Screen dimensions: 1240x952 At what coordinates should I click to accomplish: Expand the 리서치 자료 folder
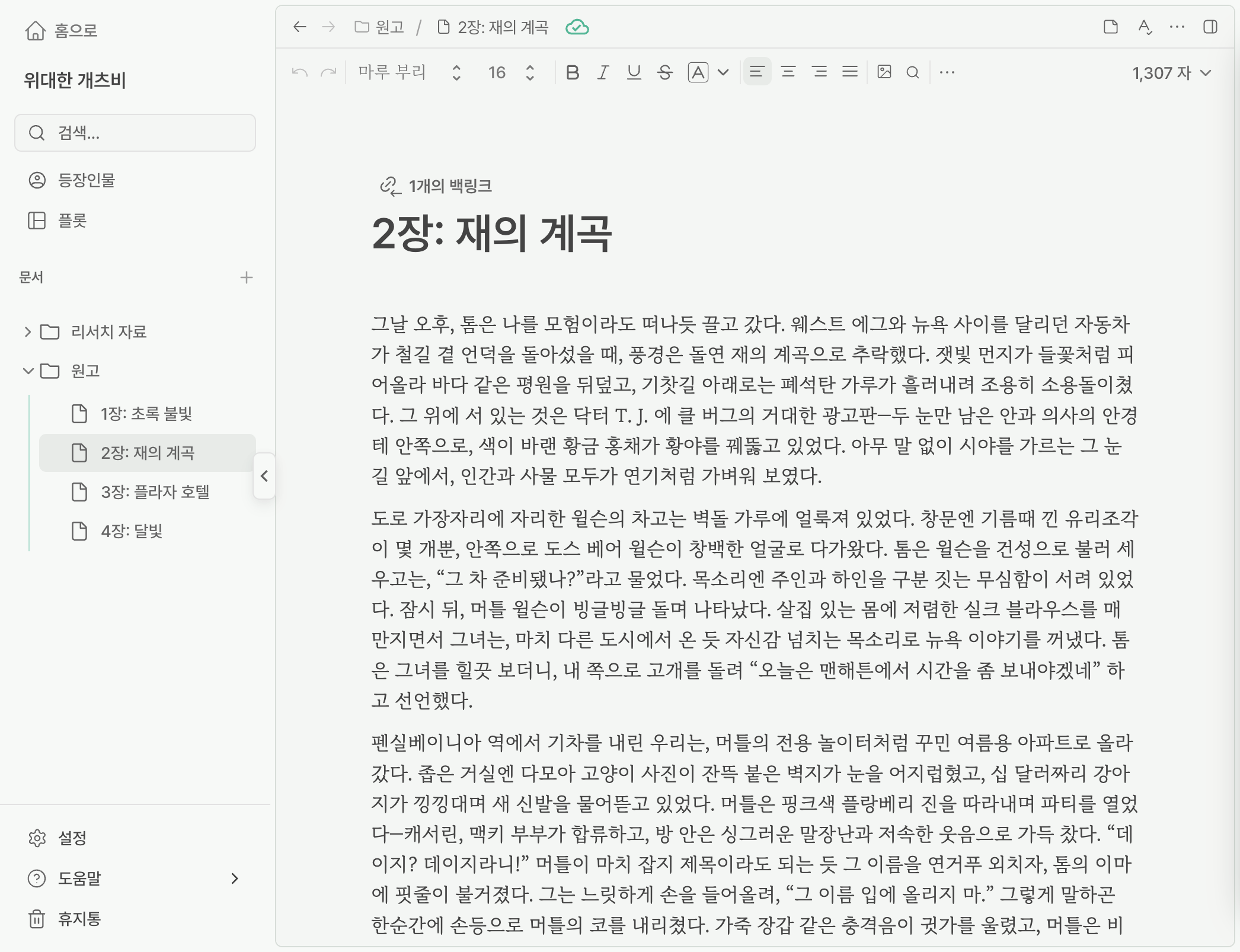(27, 331)
